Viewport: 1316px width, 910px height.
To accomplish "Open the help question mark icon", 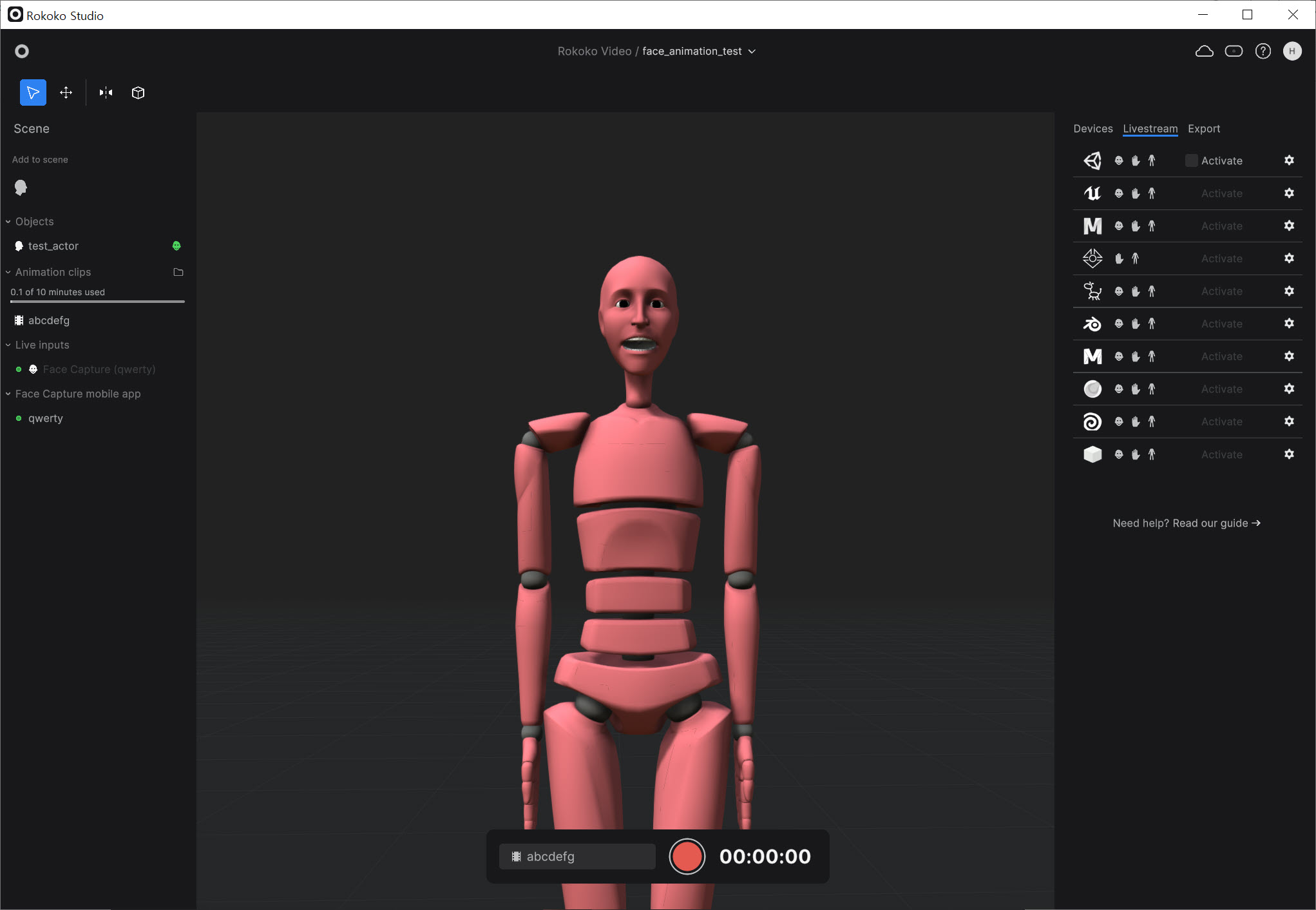I will point(1263,52).
